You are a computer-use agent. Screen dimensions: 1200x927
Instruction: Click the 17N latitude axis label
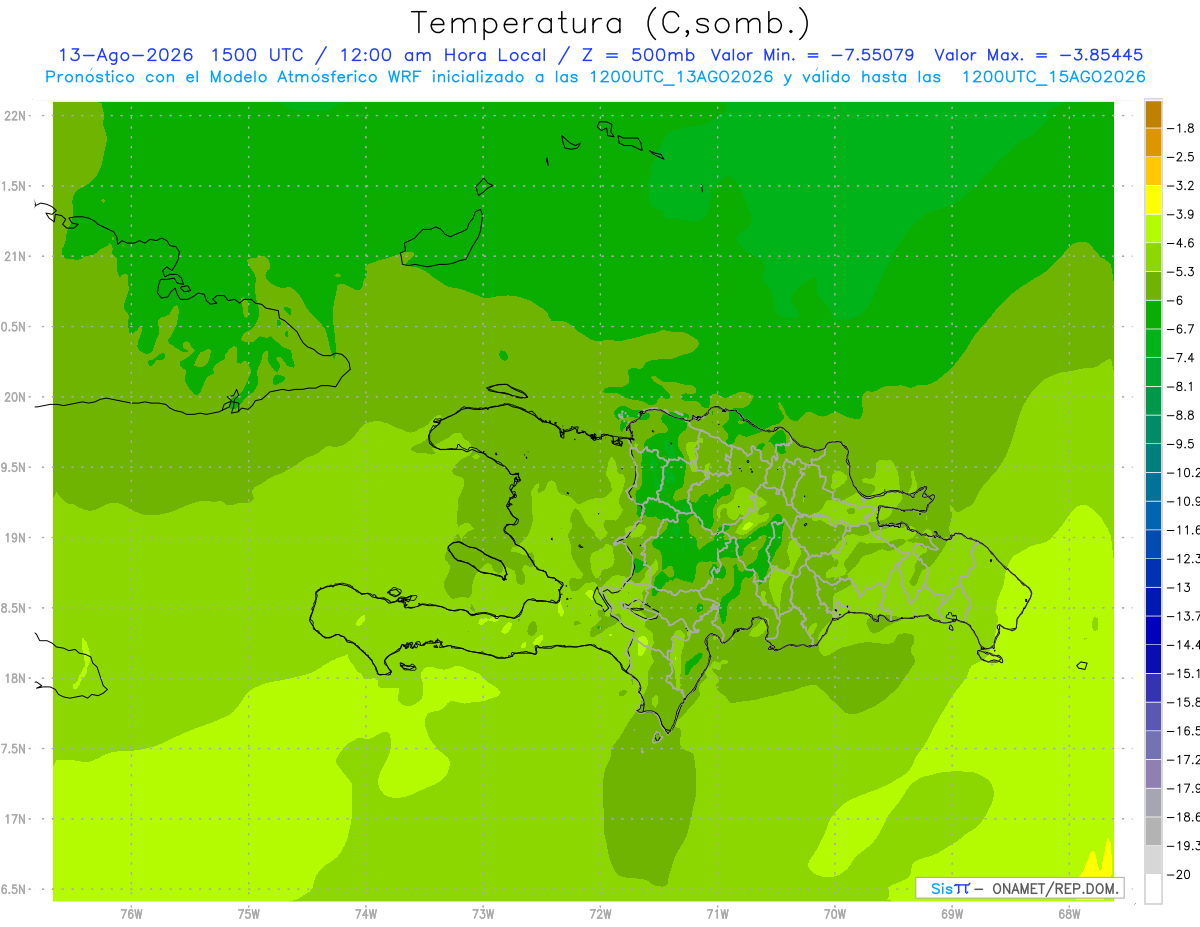coord(15,819)
